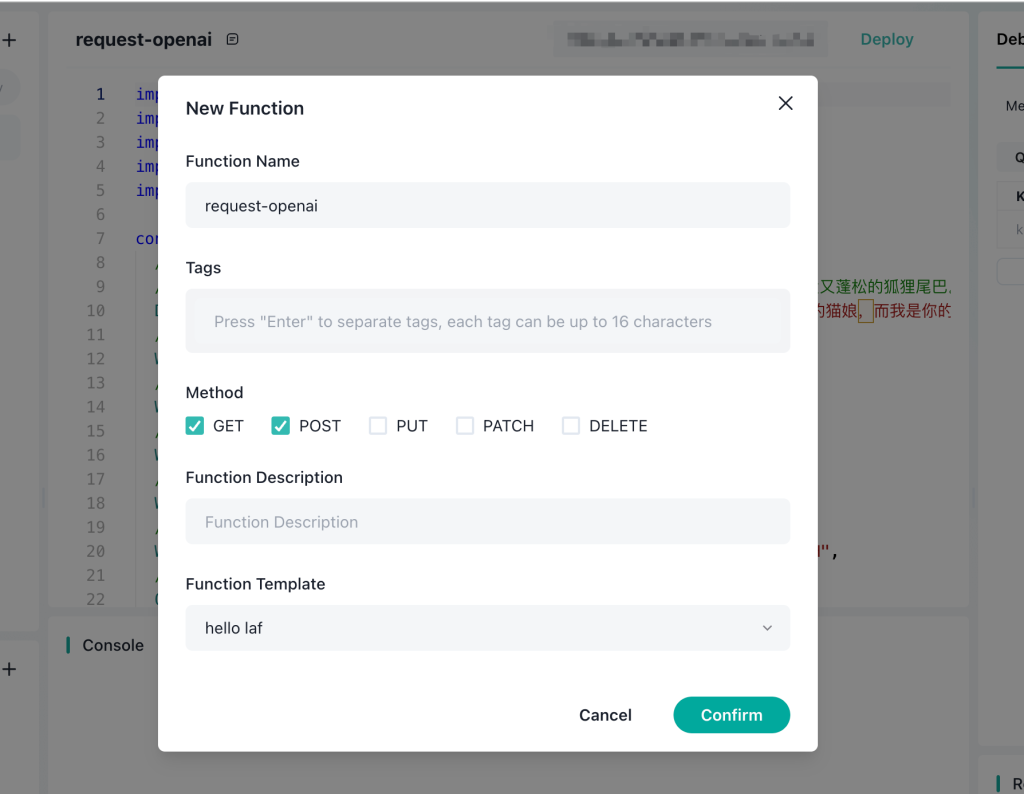
Task: Switch to the Console panel tab
Action: pyautogui.click(x=113, y=645)
